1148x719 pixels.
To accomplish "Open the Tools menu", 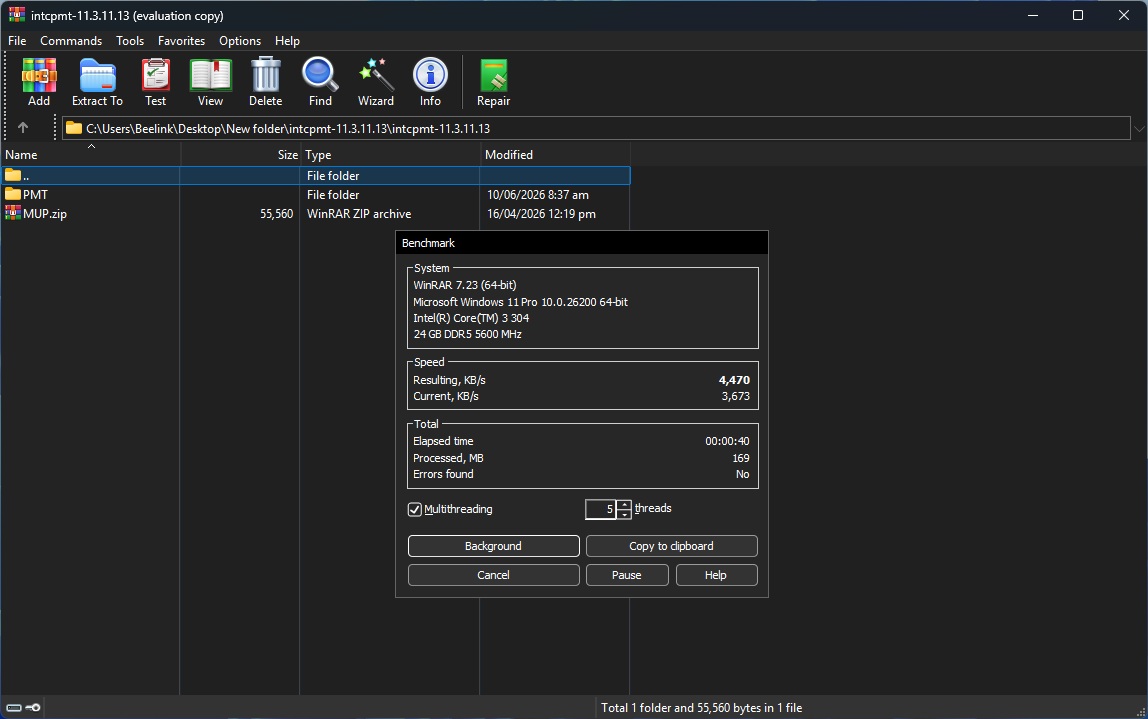I will pos(130,40).
